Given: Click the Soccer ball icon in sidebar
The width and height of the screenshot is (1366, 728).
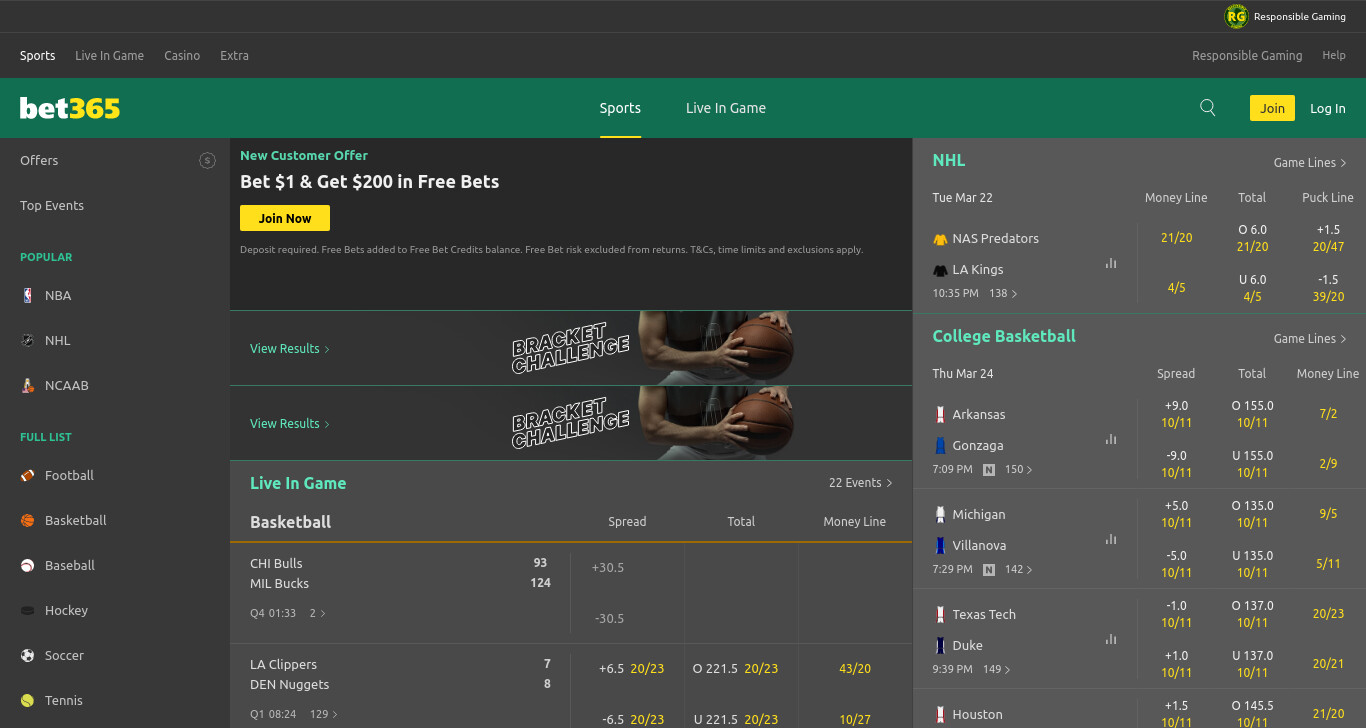Looking at the screenshot, I should (27, 655).
